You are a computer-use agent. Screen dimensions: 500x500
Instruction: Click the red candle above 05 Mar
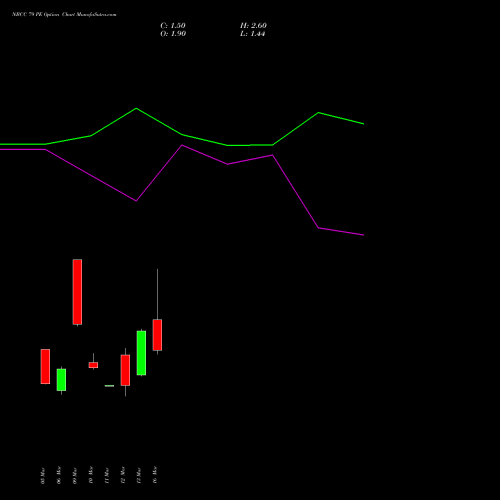45,367
